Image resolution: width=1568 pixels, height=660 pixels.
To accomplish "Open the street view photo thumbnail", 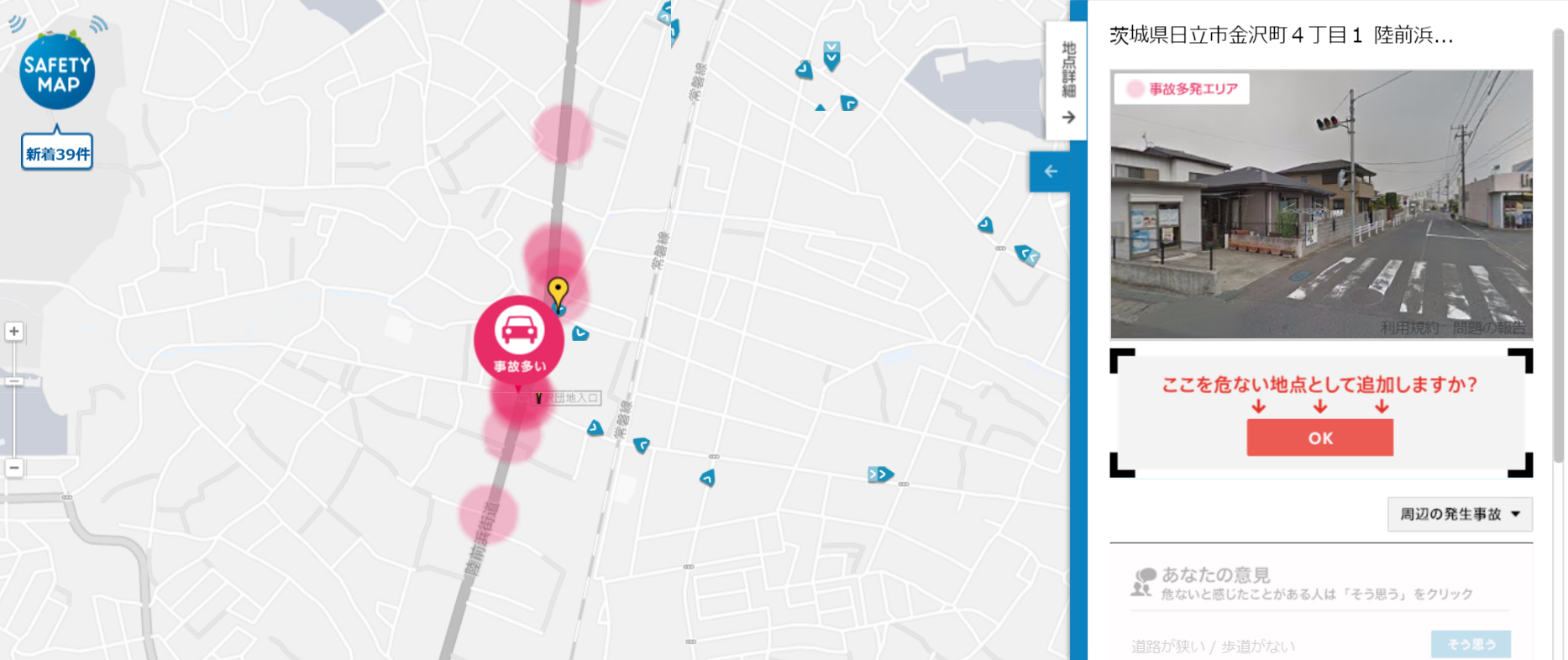I will (1321, 204).
